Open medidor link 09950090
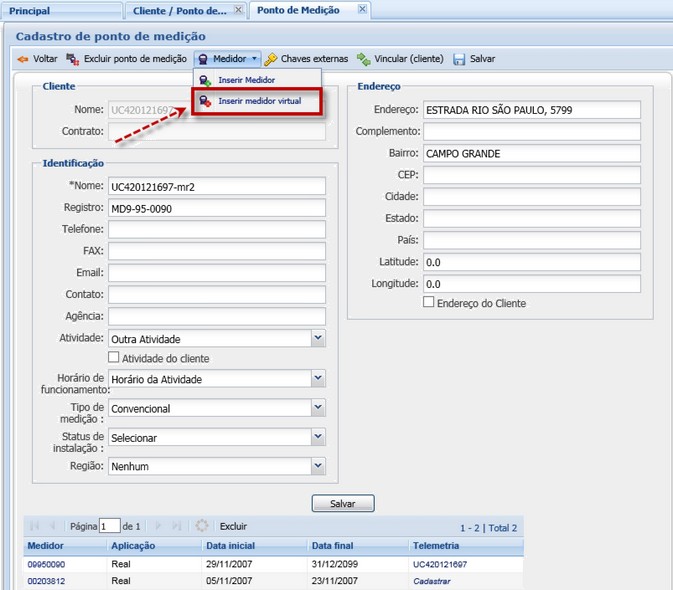This screenshot has height=590, width=673. [x=46, y=565]
